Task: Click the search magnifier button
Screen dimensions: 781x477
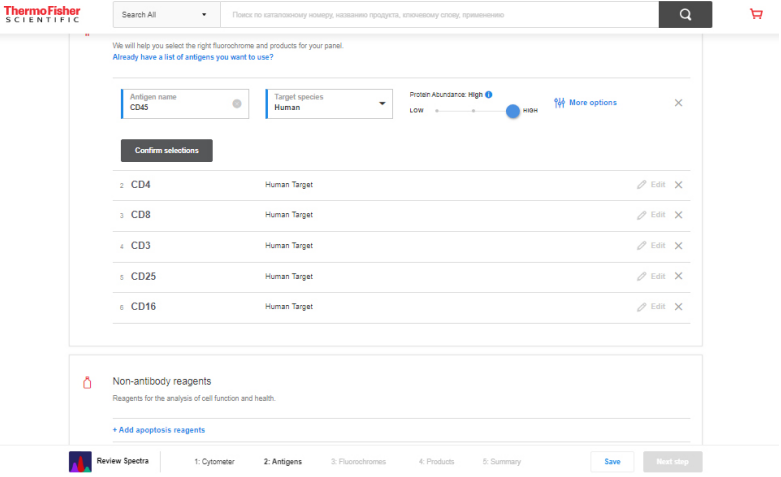Action: coord(685,15)
